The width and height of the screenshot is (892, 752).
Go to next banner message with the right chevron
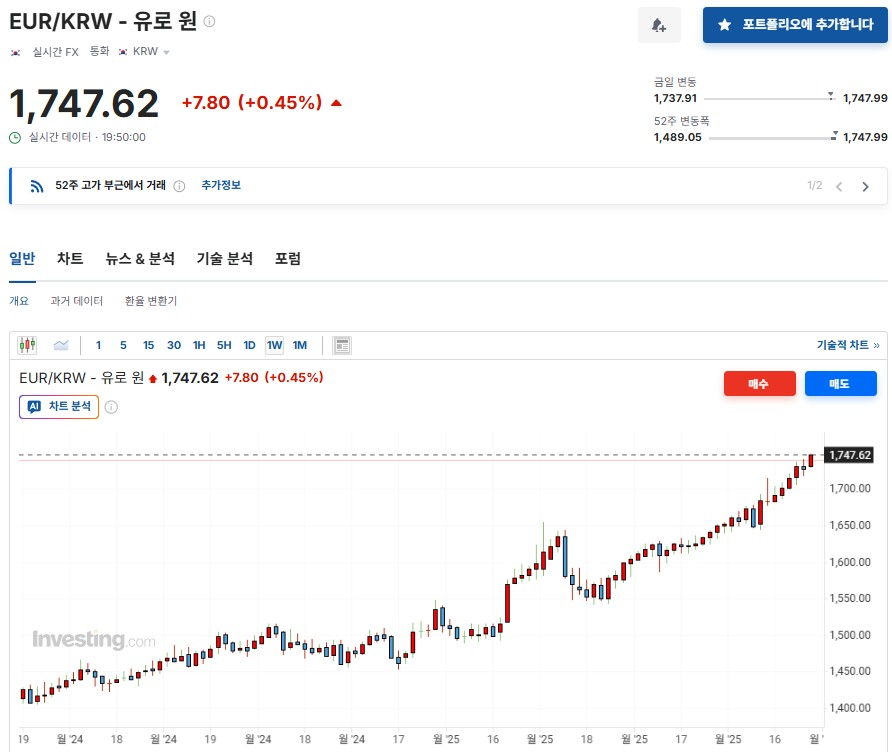click(866, 186)
